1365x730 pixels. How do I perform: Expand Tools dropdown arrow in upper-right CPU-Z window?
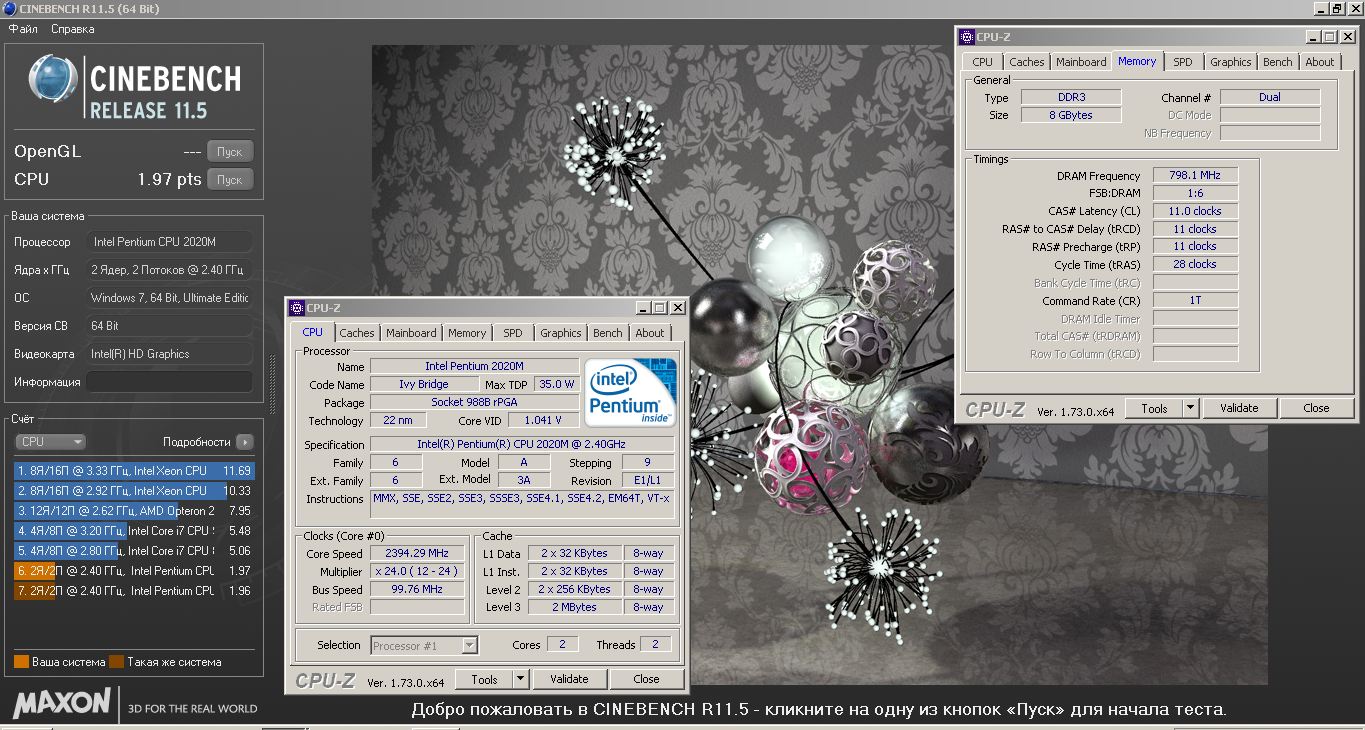tap(1190, 408)
